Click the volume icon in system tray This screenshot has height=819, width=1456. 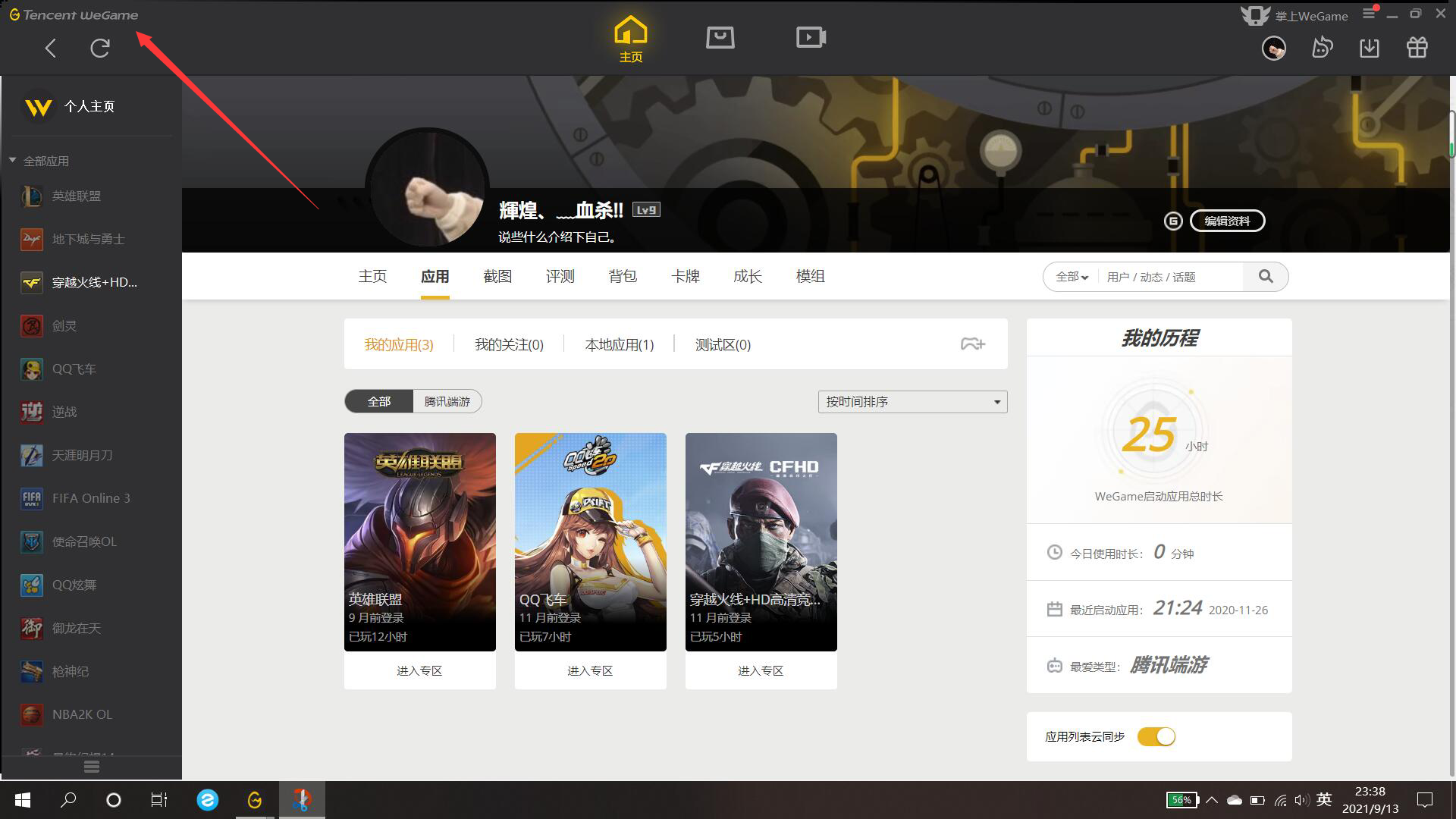pyautogui.click(x=1302, y=800)
